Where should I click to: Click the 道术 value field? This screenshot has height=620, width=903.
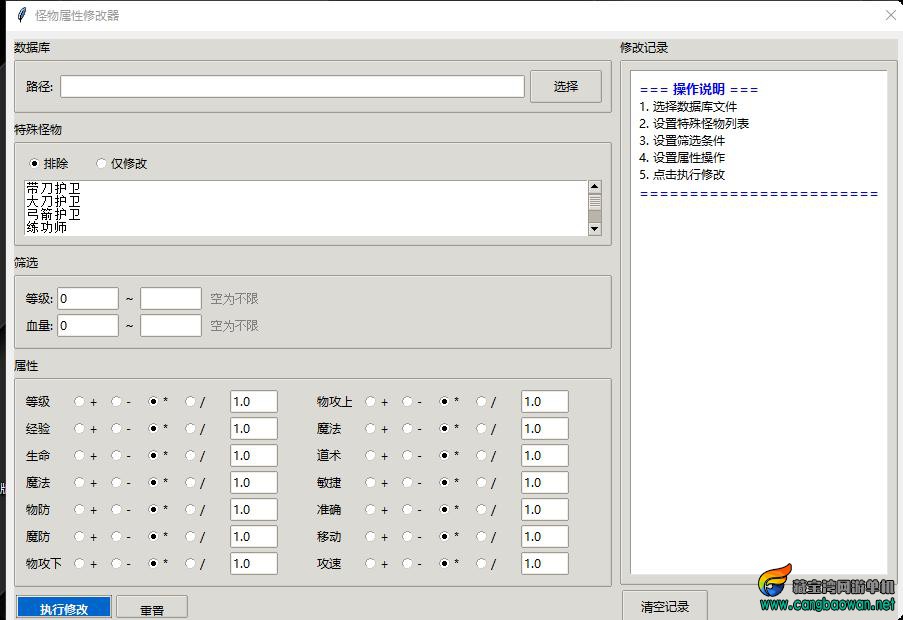click(x=545, y=455)
